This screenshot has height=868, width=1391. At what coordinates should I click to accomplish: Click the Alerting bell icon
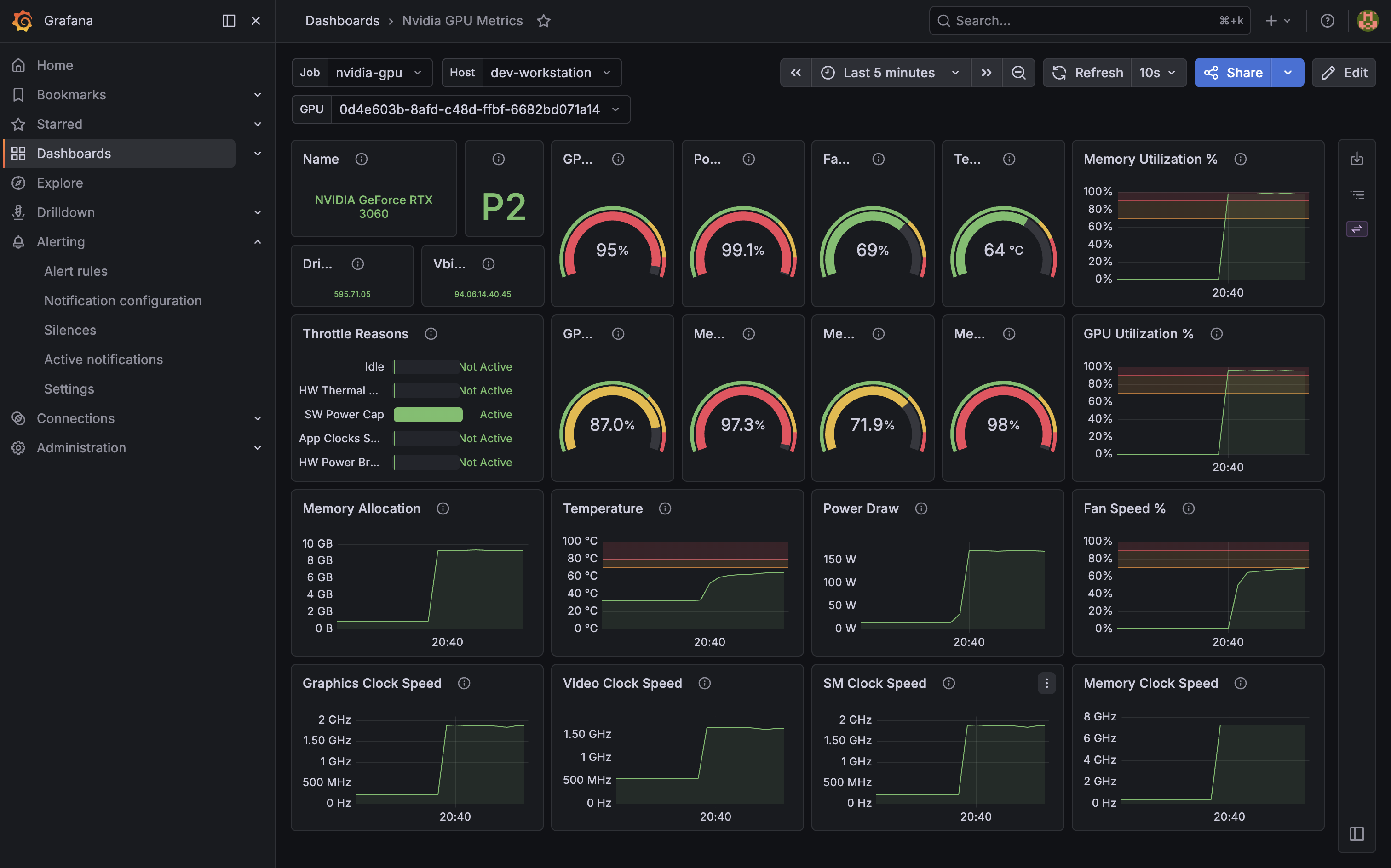[18, 242]
